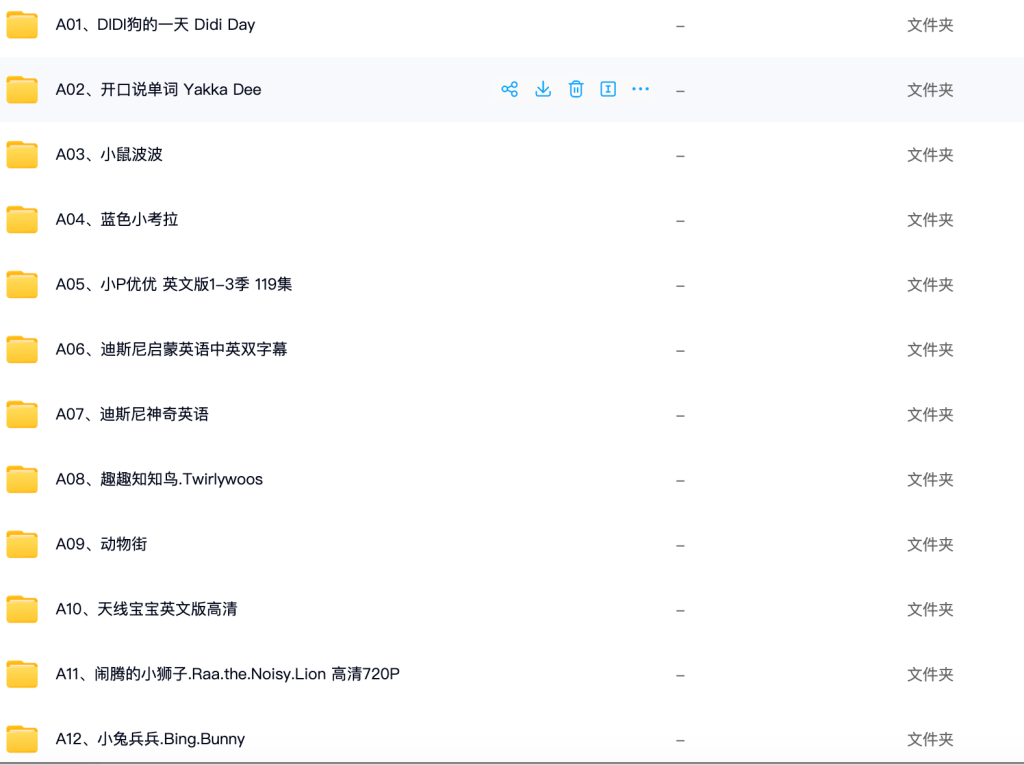Click rename icon on A02 row
The height and width of the screenshot is (765, 1024).
pyautogui.click(x=608, y=90)
